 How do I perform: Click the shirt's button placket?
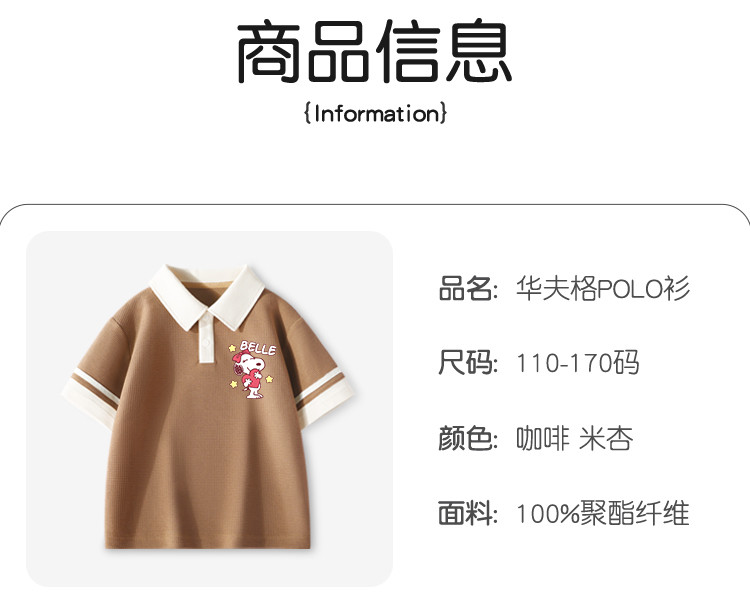(x=206, y=337)
